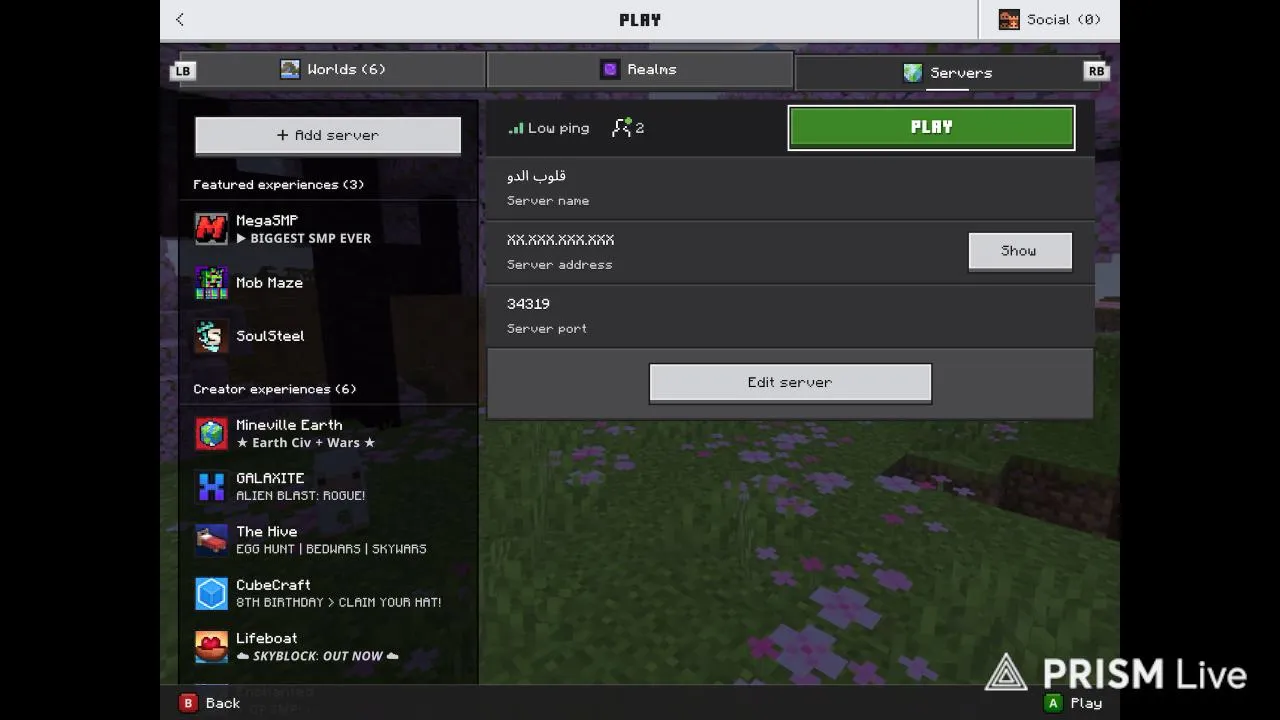Click the MegaSMP server icon

point(211,229)
